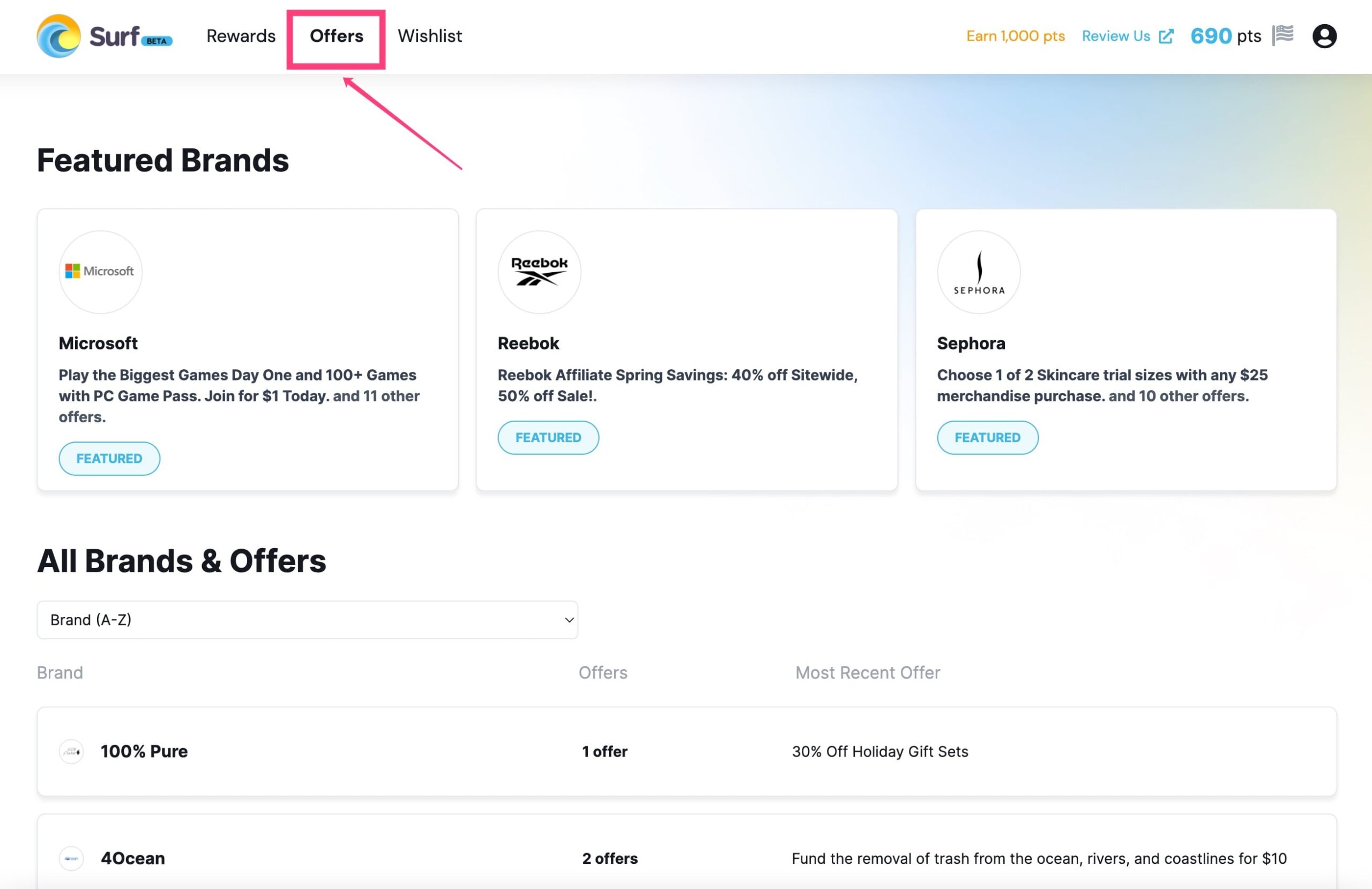This screenshot has width=1372, height=889.
Task: Click the 100% Pure brand icon
Action: (71, 751)
